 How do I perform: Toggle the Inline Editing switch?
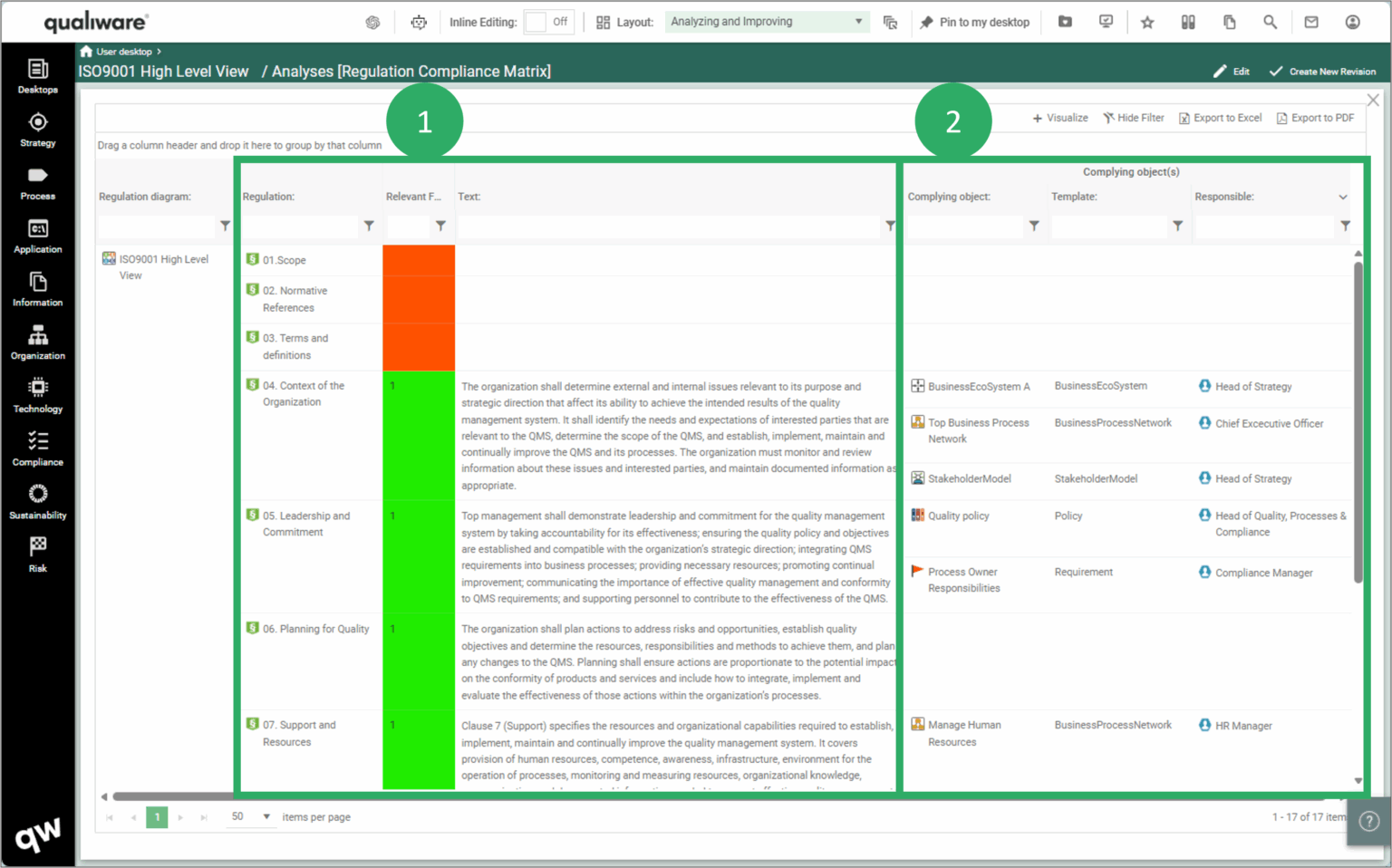click(549, 22)
